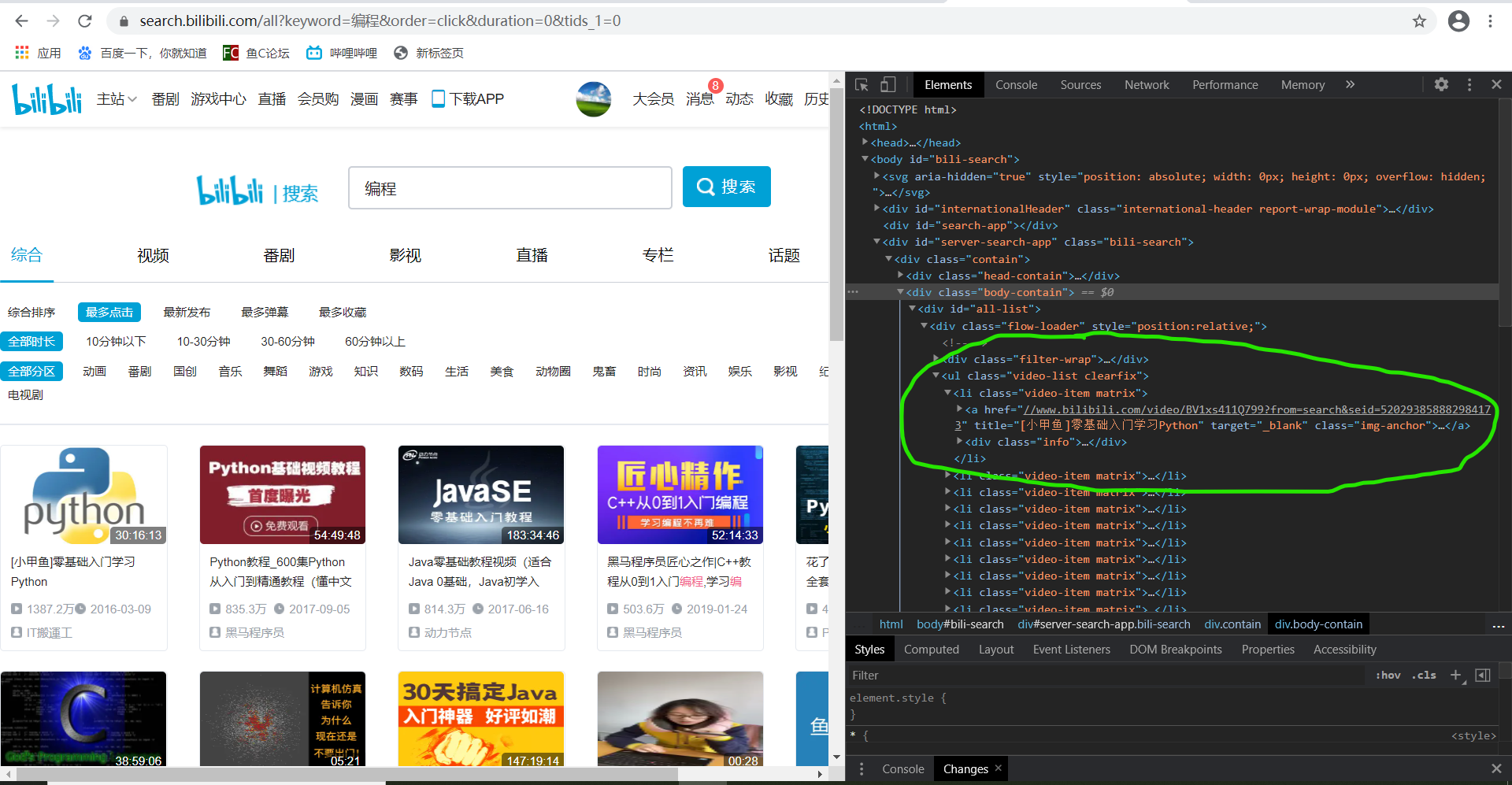Click the browser back arrow

(22, 21)
